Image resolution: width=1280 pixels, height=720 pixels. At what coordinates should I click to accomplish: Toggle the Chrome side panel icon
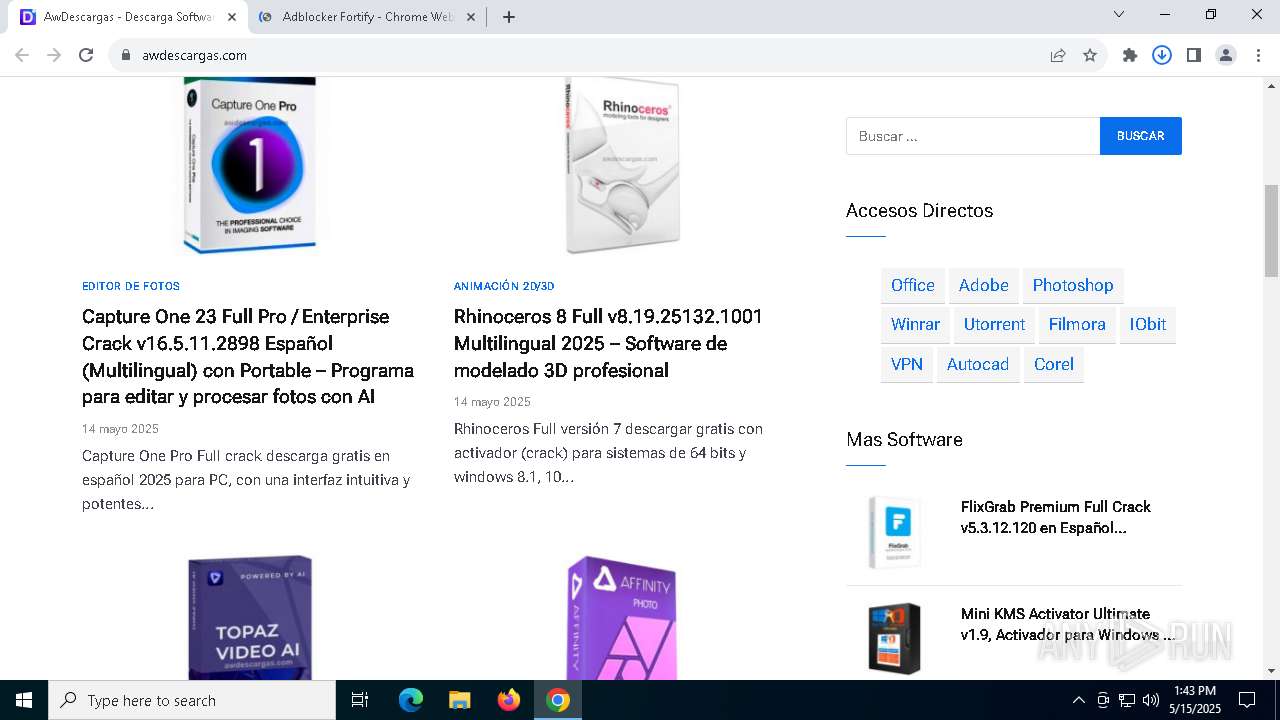1194,55
